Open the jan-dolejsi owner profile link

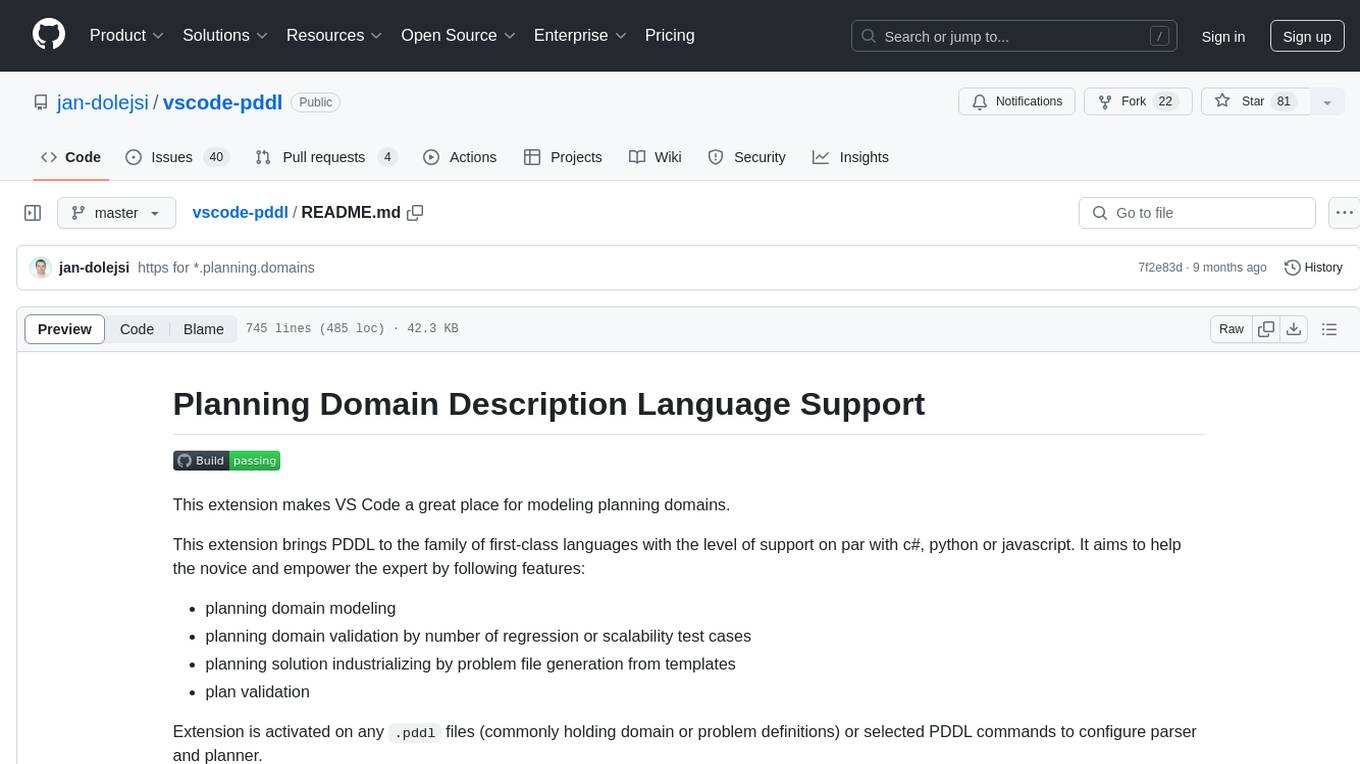(x=104, y=102)
